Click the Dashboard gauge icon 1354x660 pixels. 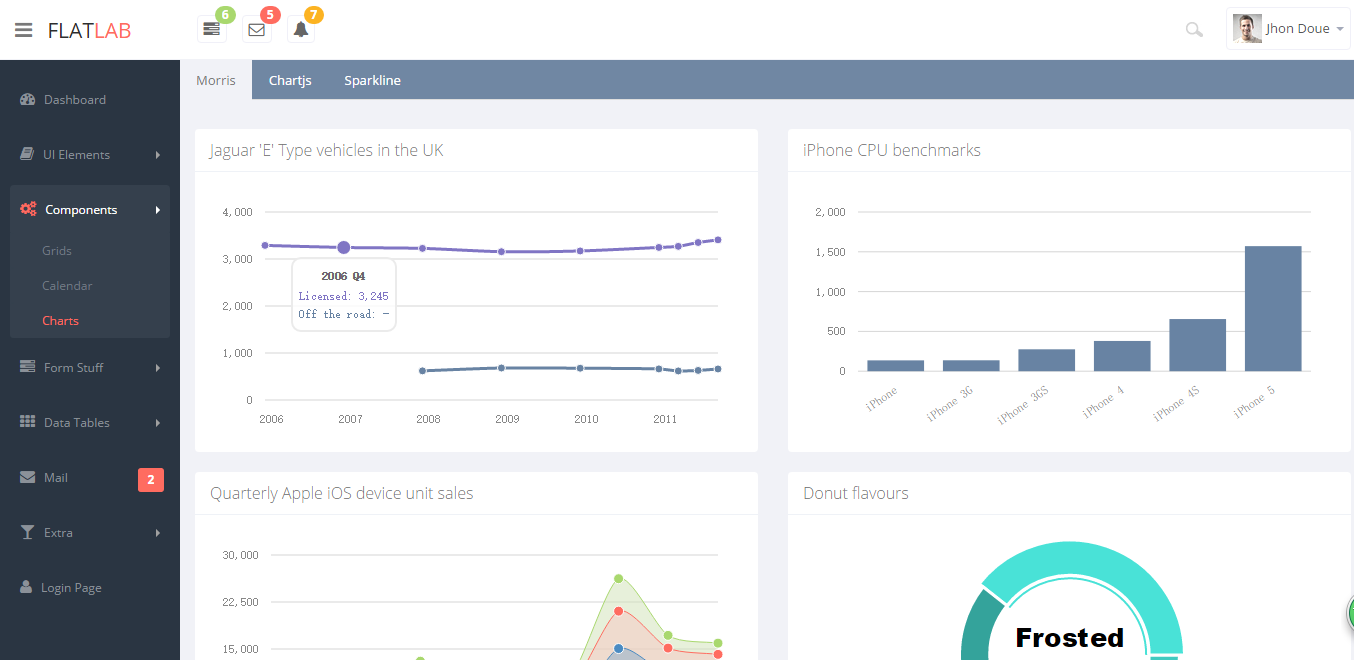coord(28,100)
